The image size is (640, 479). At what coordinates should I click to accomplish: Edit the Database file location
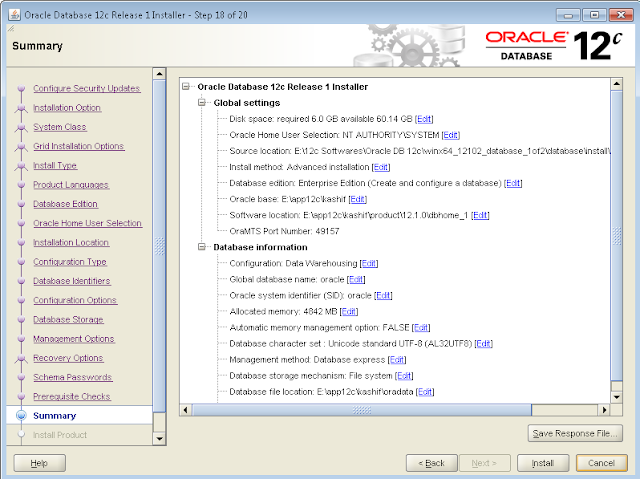pyautogui.click(x=425, y=392)
